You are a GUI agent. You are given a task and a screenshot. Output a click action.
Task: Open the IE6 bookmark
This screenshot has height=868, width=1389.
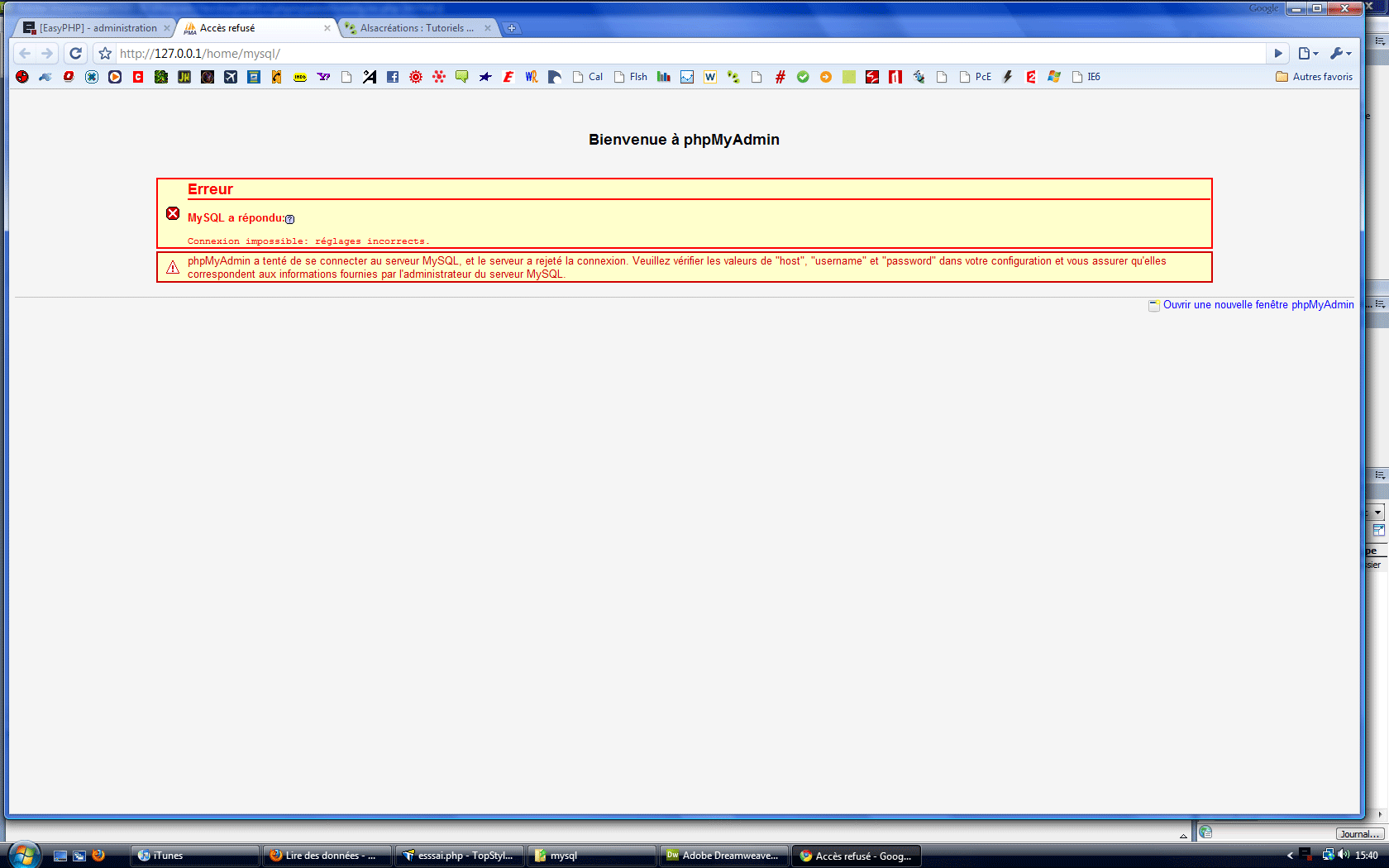click(1086, 77)
